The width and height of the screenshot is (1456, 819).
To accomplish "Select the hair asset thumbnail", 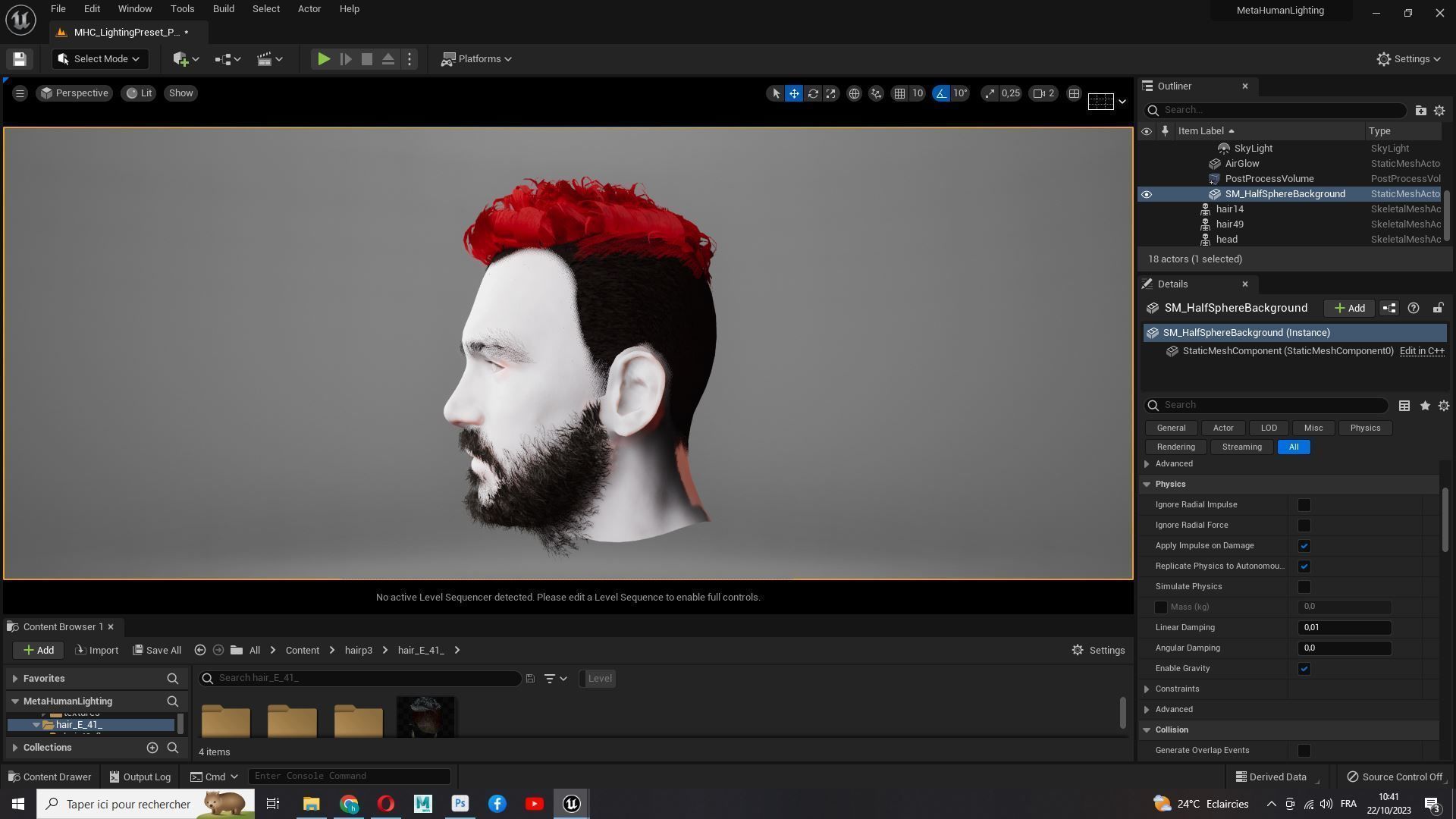I will 425,717.
